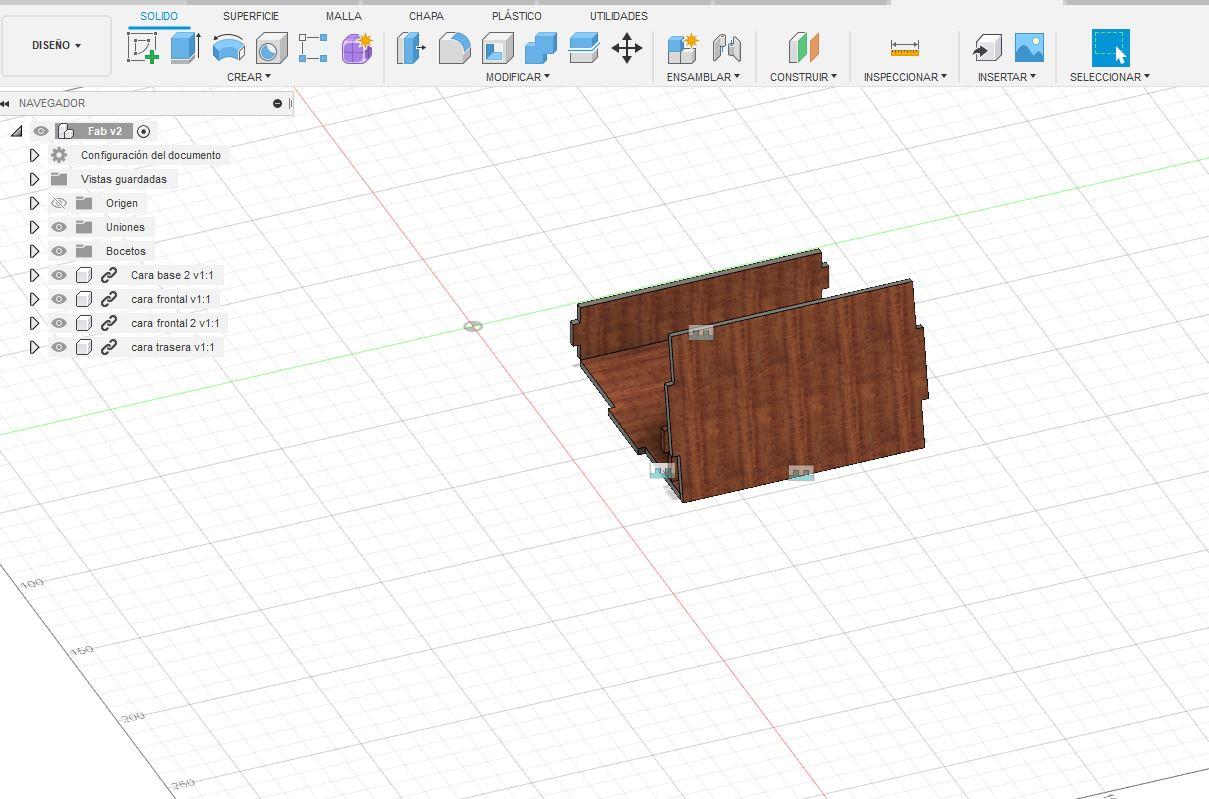Open the MODIFICAR menu
This screenshot has height=799, width=1209.
tap(518, 77)
